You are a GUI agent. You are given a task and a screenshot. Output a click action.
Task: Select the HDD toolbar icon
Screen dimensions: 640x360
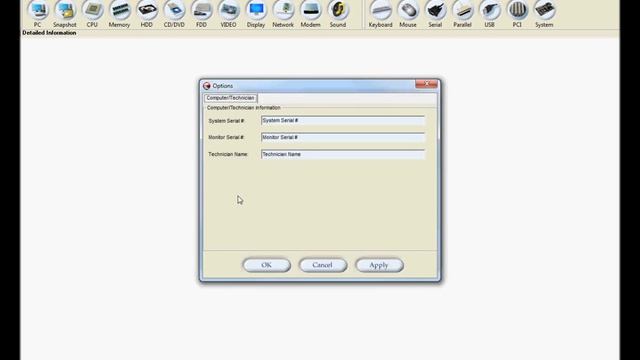click(x=147, y=11)
